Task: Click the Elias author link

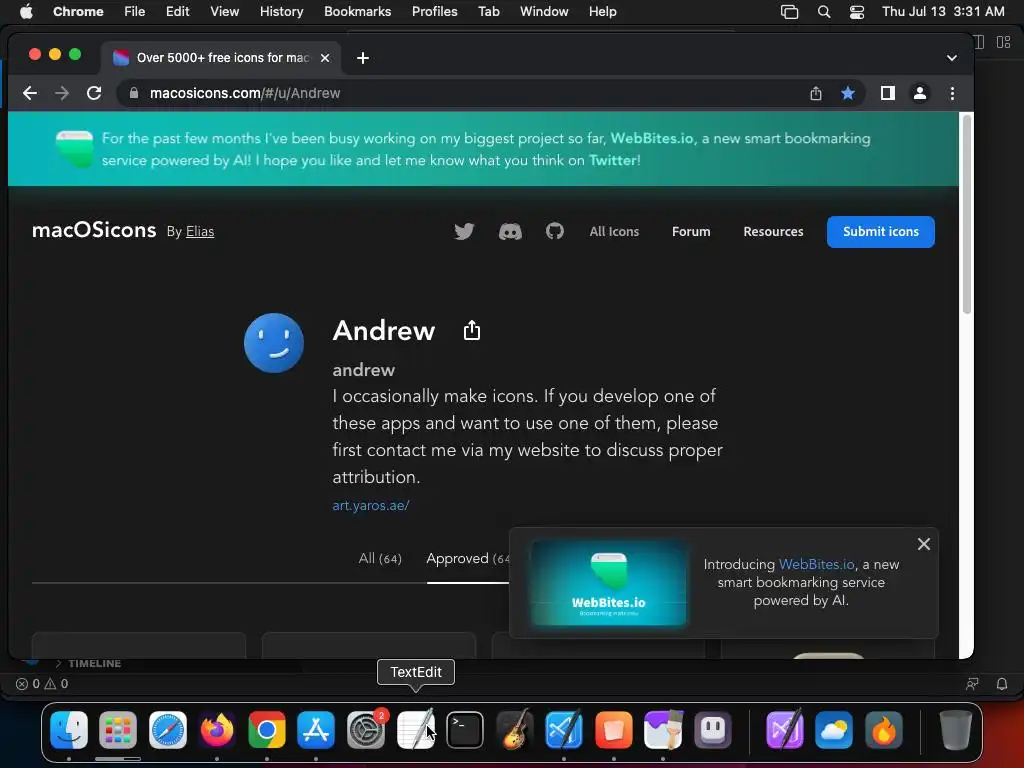Action: point(200,231)
